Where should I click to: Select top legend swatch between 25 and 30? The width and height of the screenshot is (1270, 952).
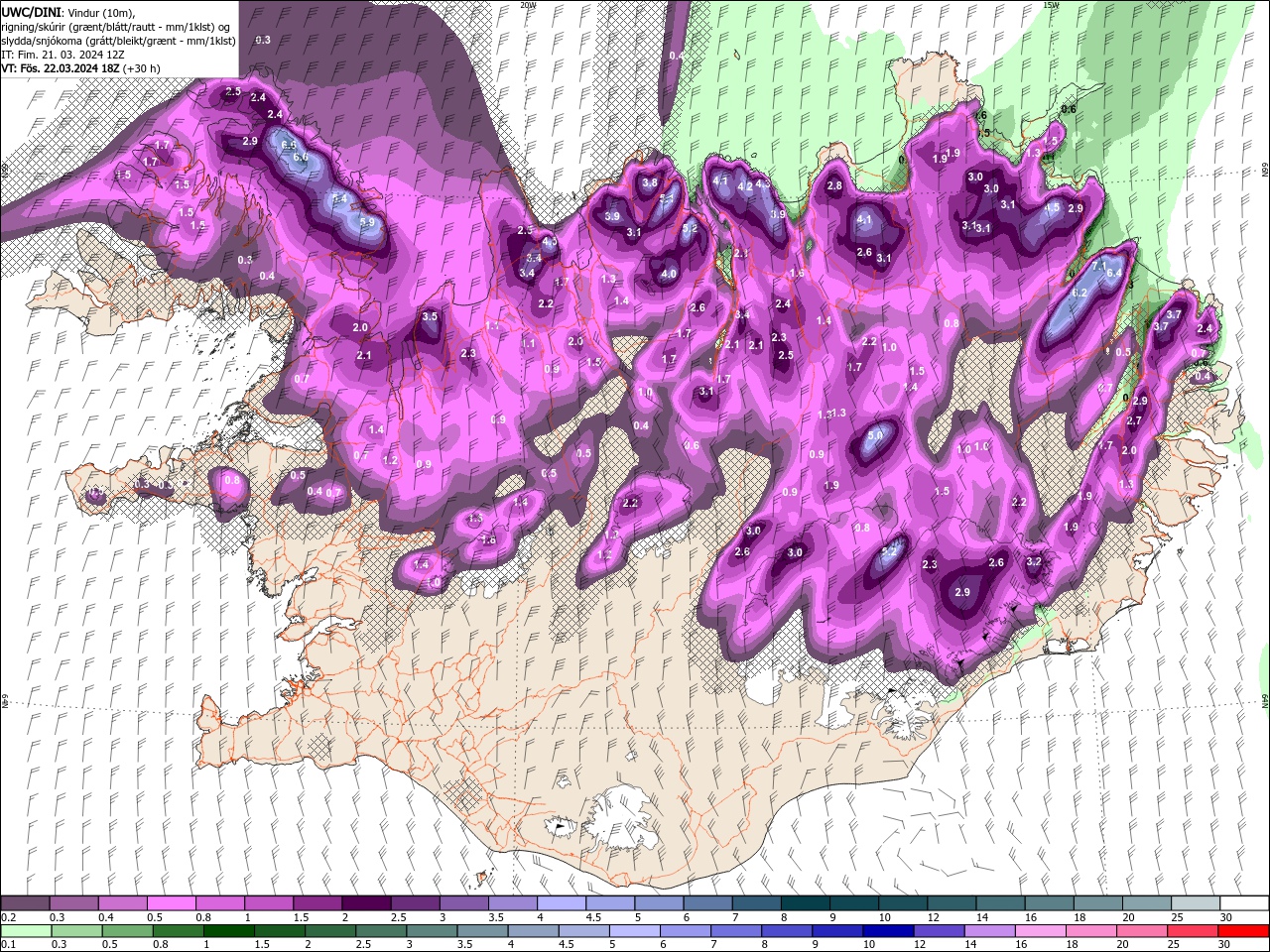[x=1196, y=903]
